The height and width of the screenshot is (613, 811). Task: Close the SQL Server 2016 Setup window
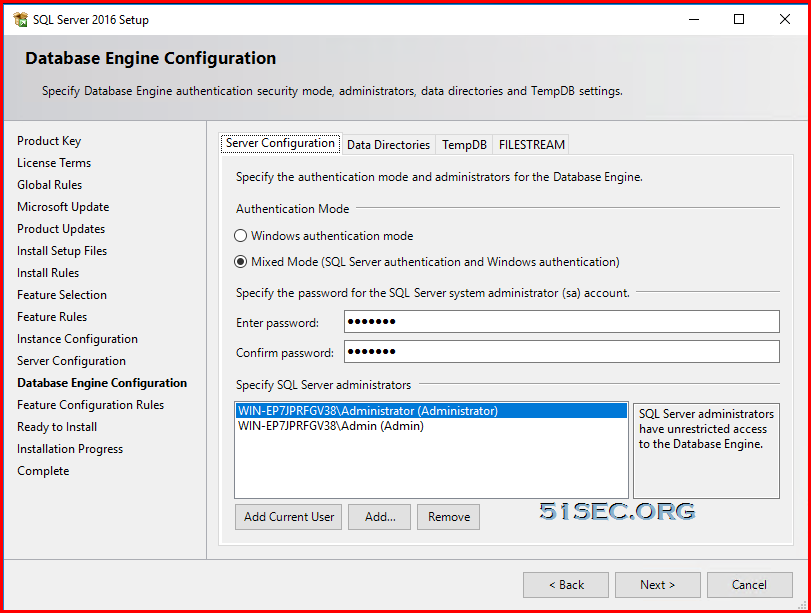[x=785, y=20]
